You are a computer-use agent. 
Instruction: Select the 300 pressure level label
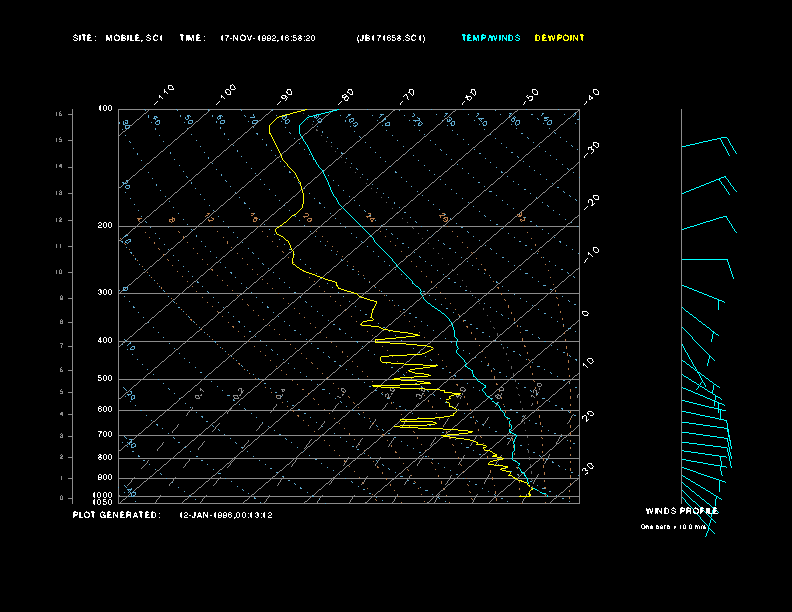tap(105, 293)
